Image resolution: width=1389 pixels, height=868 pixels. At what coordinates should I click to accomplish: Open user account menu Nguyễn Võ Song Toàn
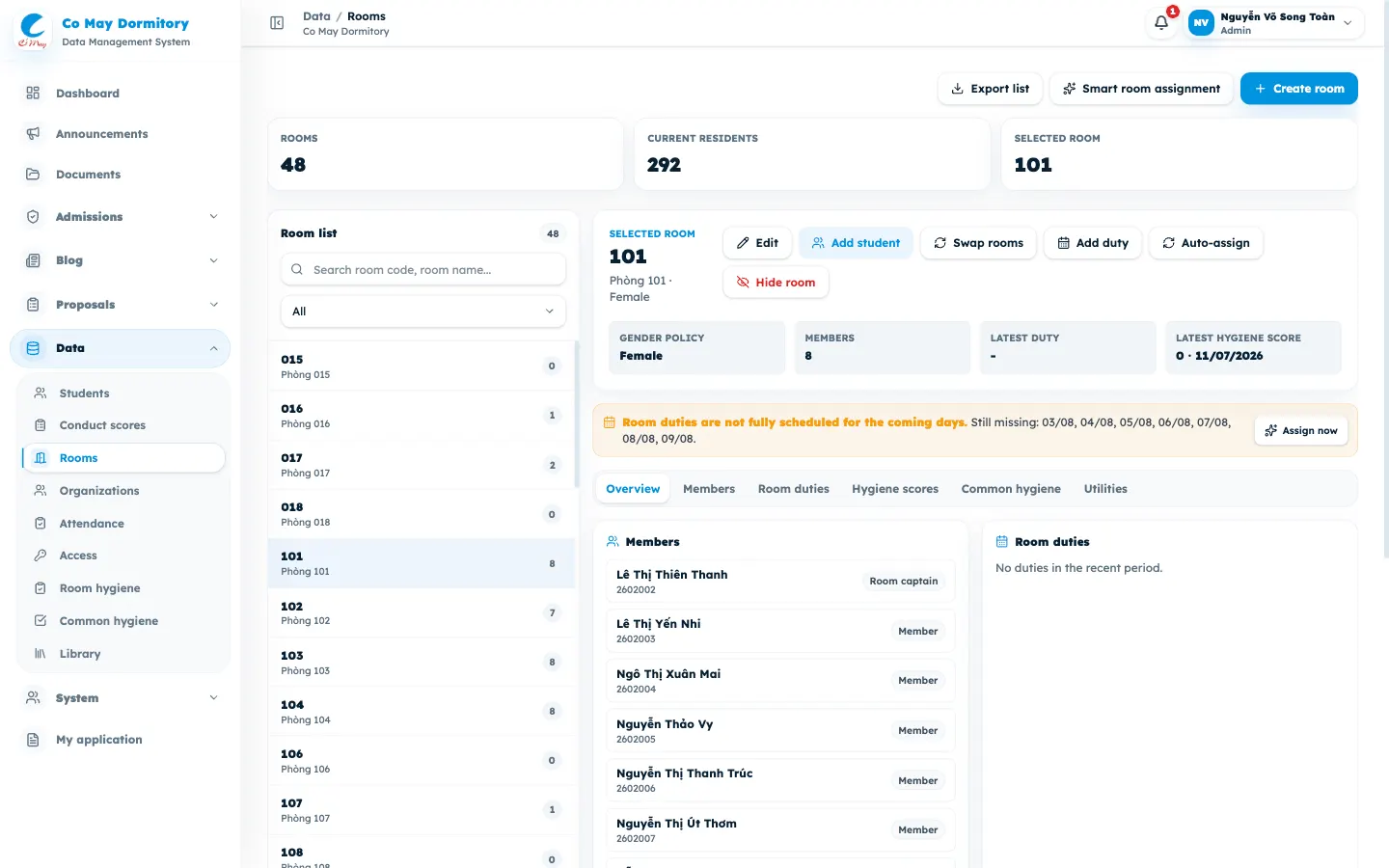[x=1274, y=23]
